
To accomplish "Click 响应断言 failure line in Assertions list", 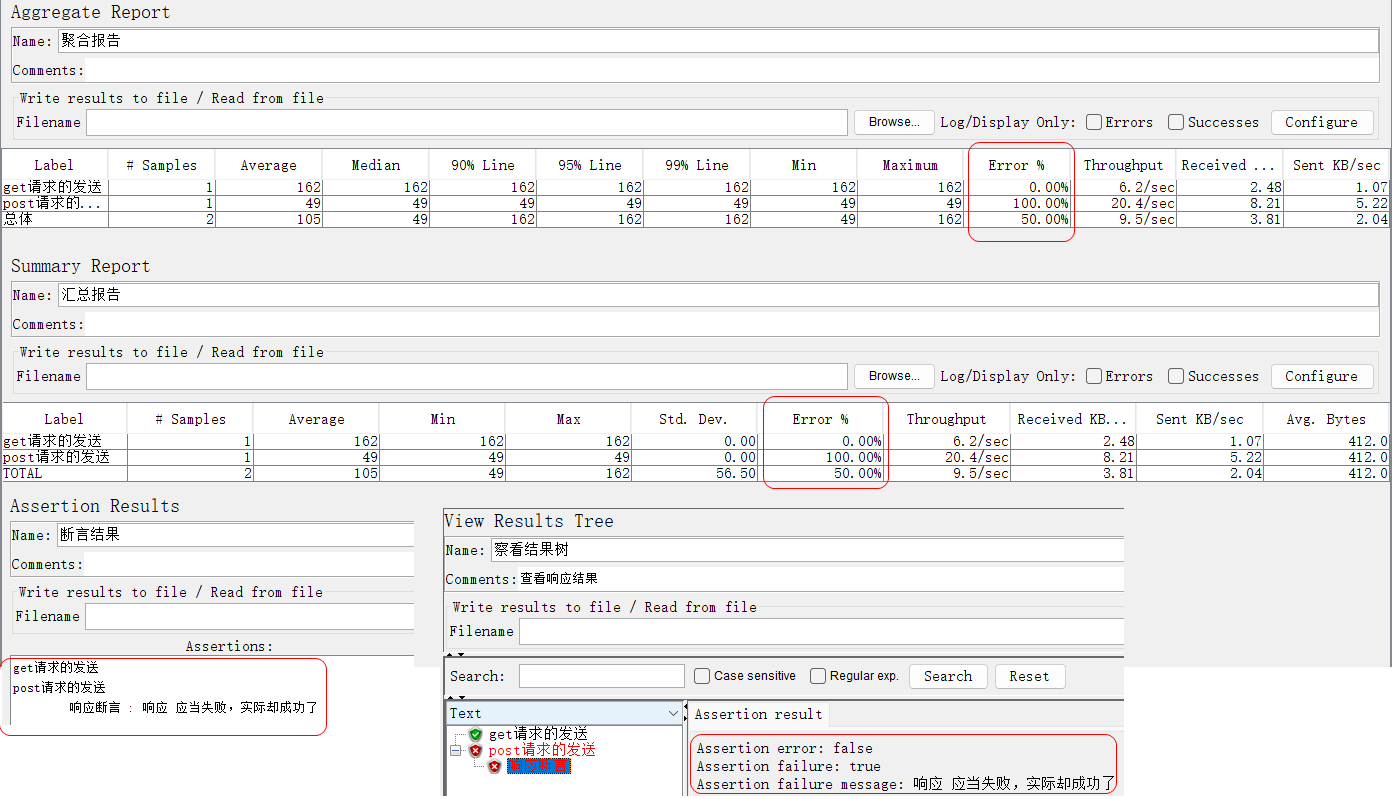I will 193,707.
